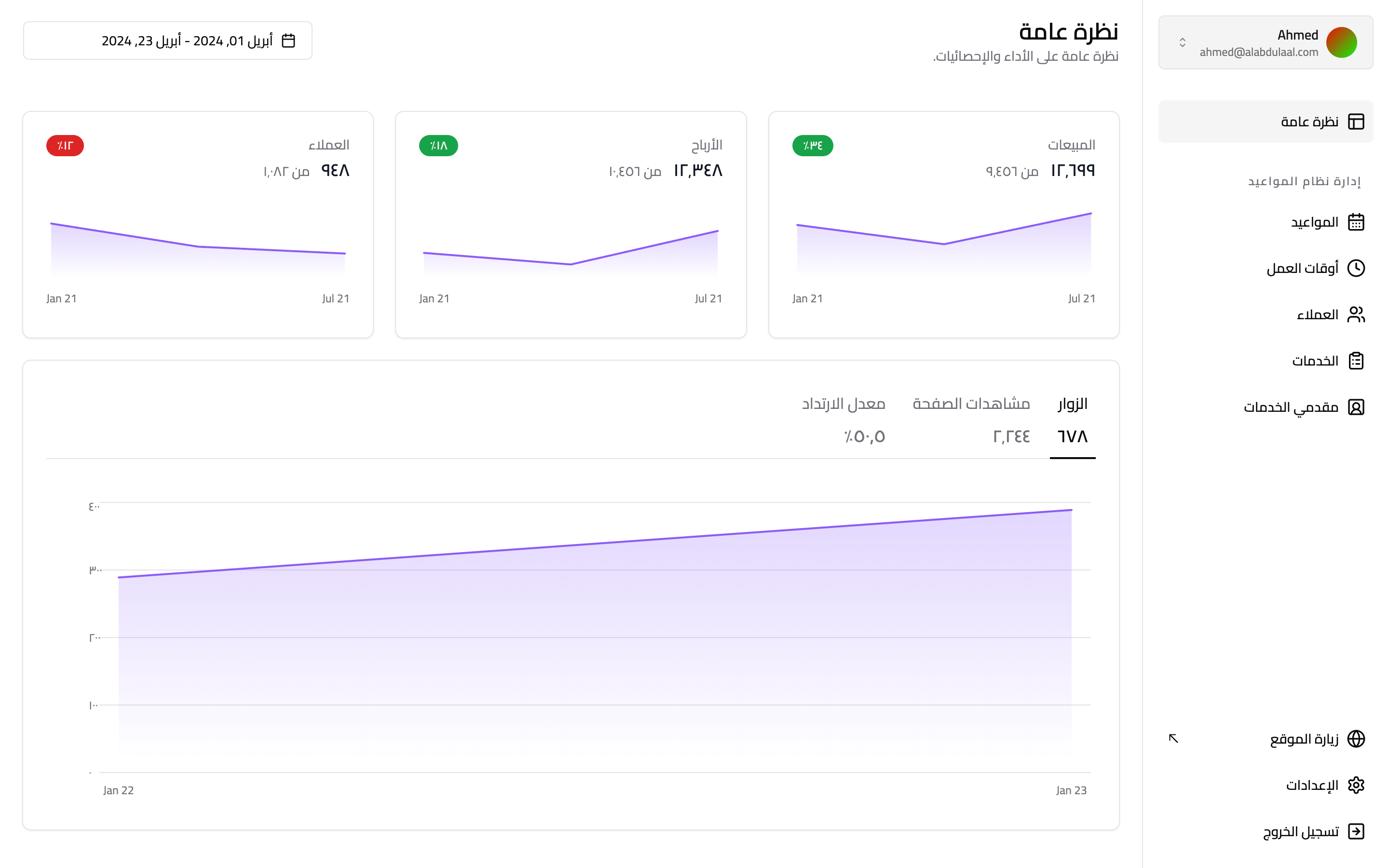Click the overview layout icon in sidebar
This screenshot has height=868, width=1389.
pos(1356,122)
